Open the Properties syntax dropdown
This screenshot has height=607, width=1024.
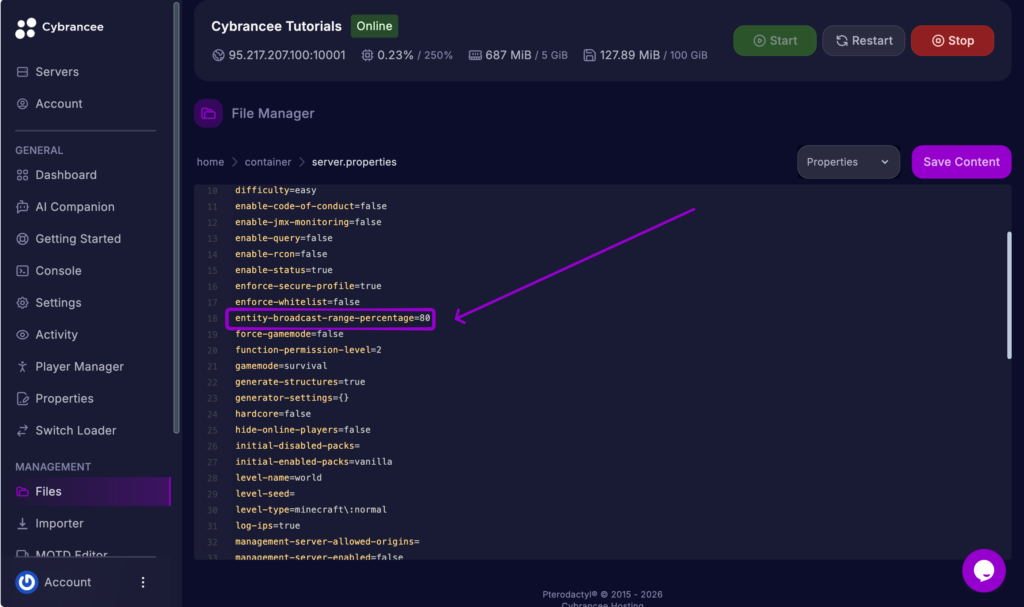click(x=848, y=162)
